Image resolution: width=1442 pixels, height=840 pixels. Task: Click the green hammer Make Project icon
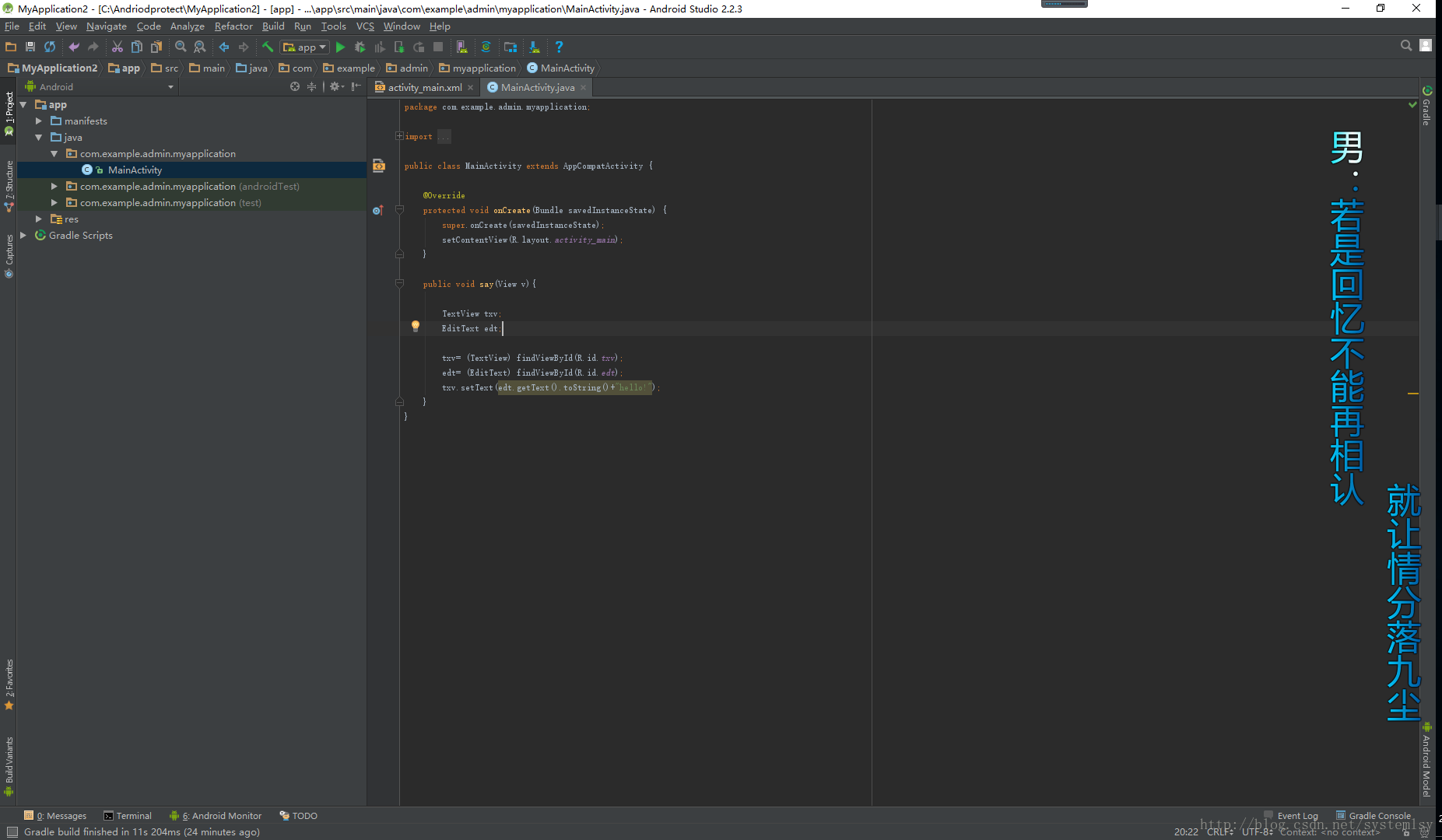click(x=268, y=47)
